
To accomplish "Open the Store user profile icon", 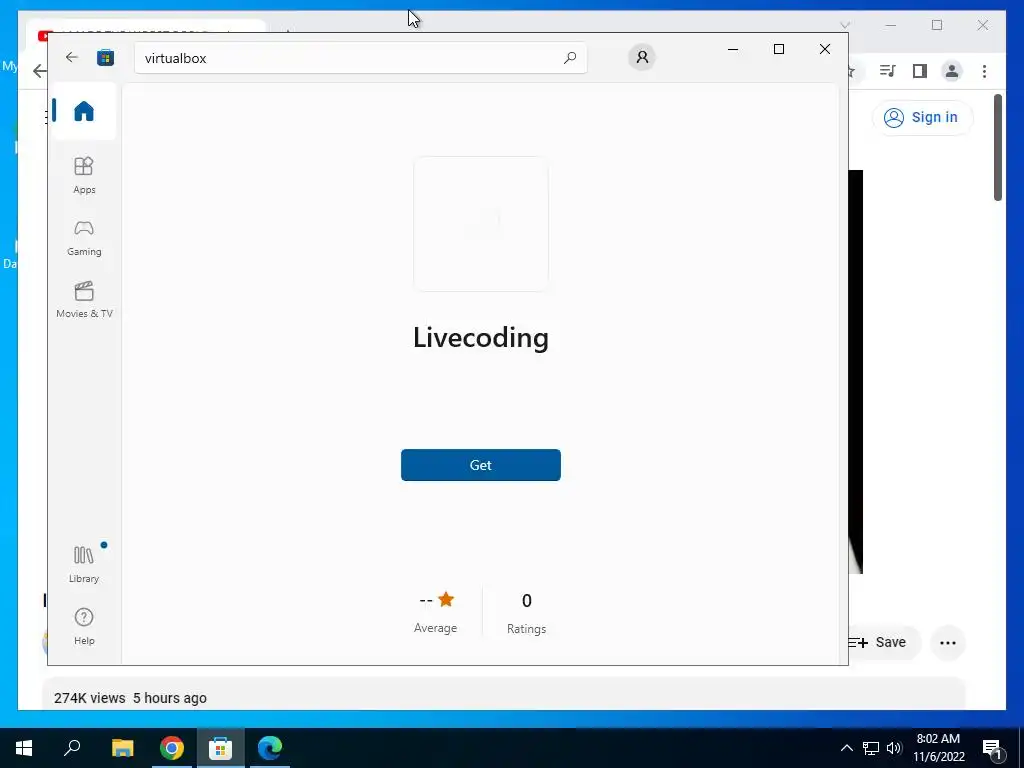I will (x=642, y=57).
